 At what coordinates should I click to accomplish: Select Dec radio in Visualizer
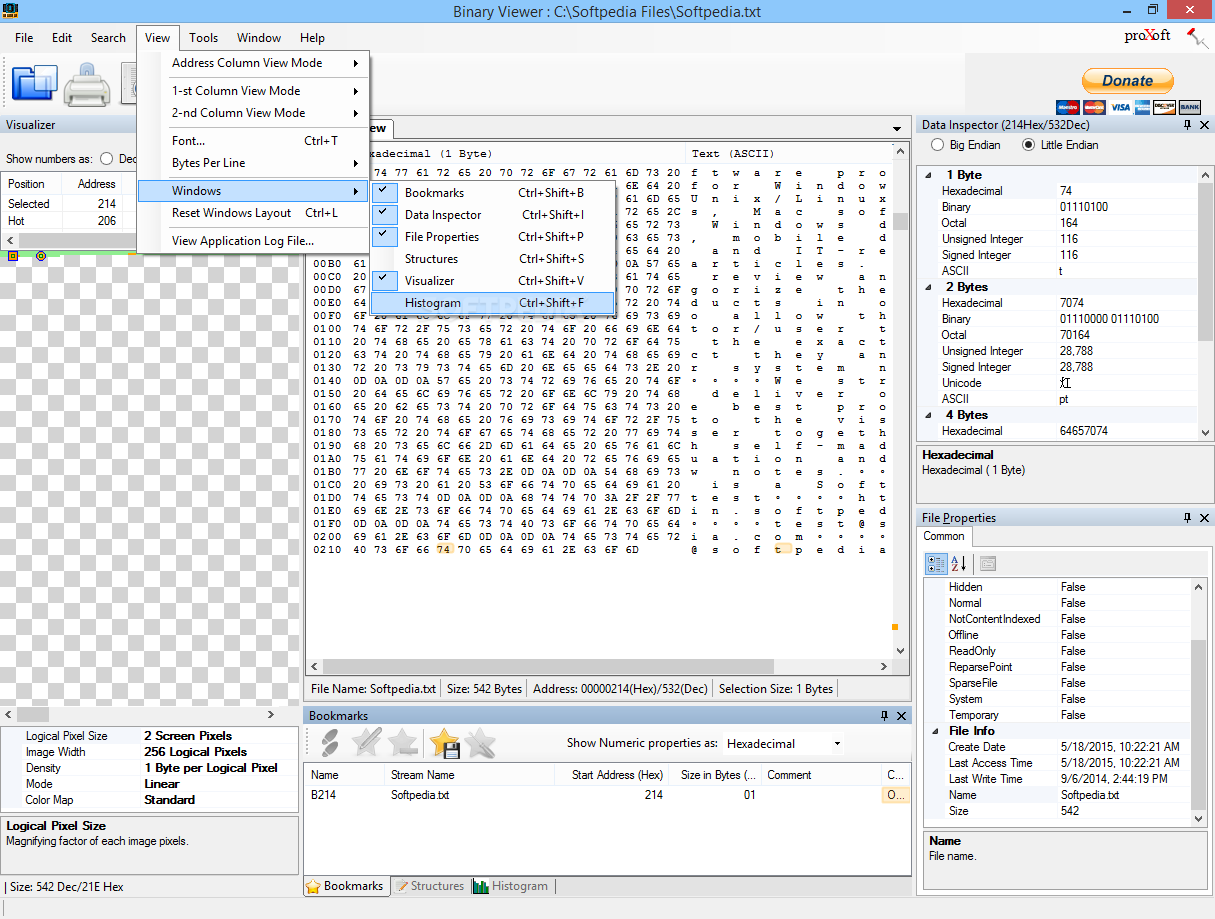(107, 159)
